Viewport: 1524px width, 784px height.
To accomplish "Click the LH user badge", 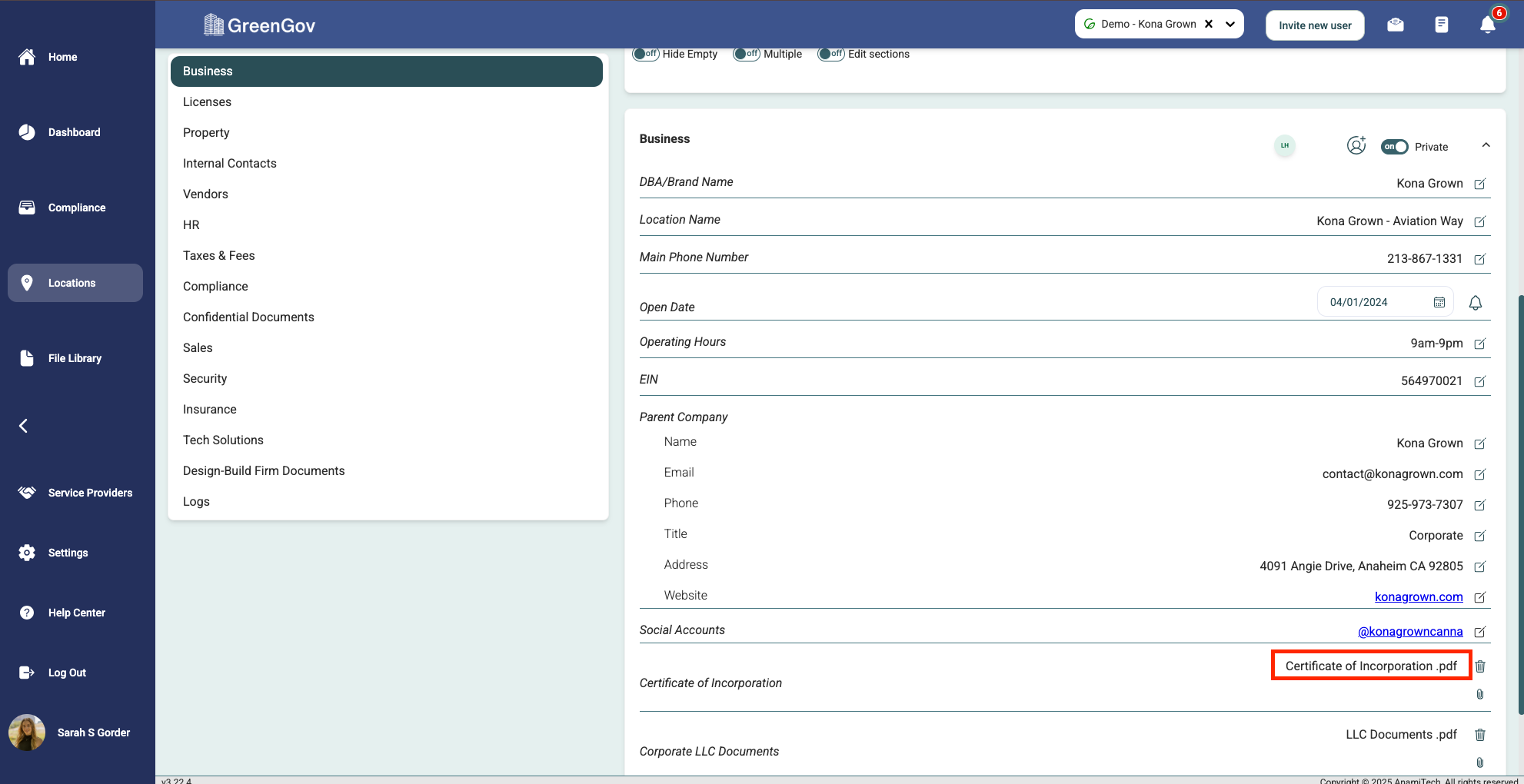I will 1285,145.
